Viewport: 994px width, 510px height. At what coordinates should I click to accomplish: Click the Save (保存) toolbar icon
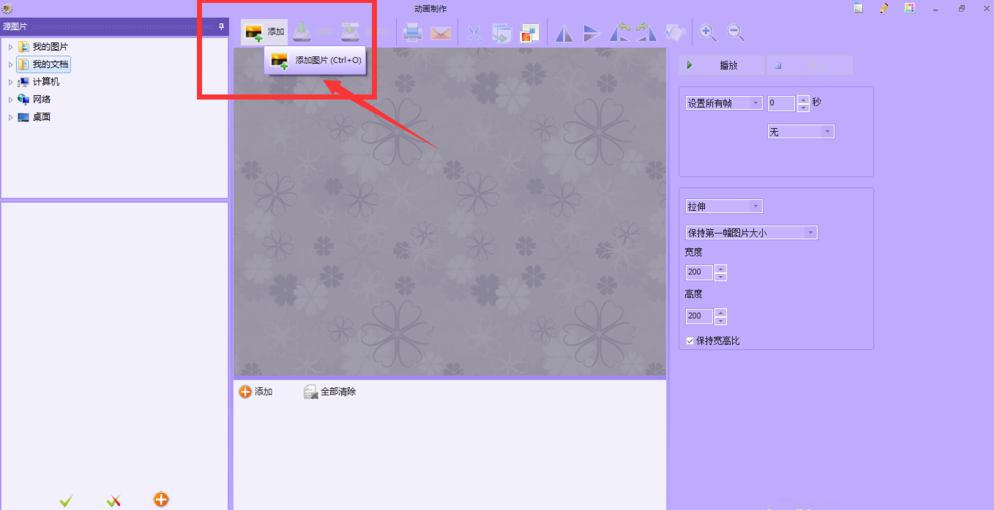(303, 31)
